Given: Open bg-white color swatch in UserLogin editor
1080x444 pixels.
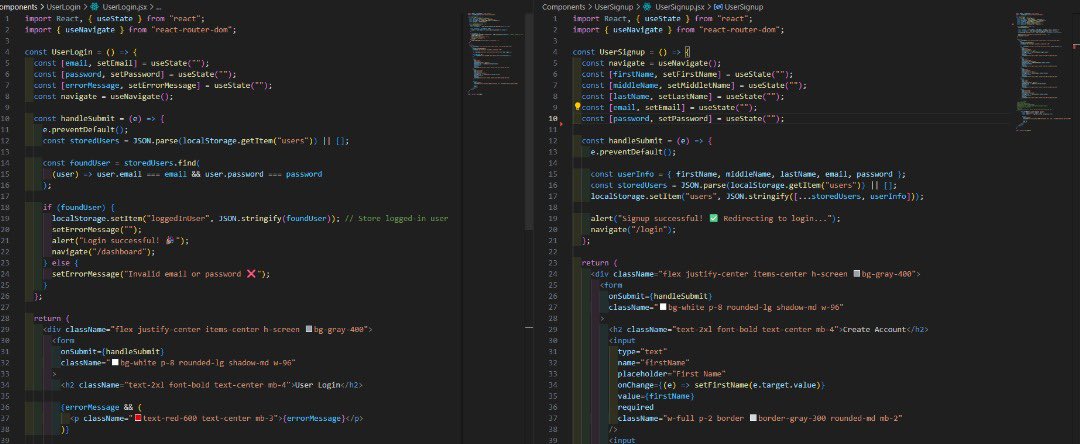Looking at the screenshot, I should 116,363.
